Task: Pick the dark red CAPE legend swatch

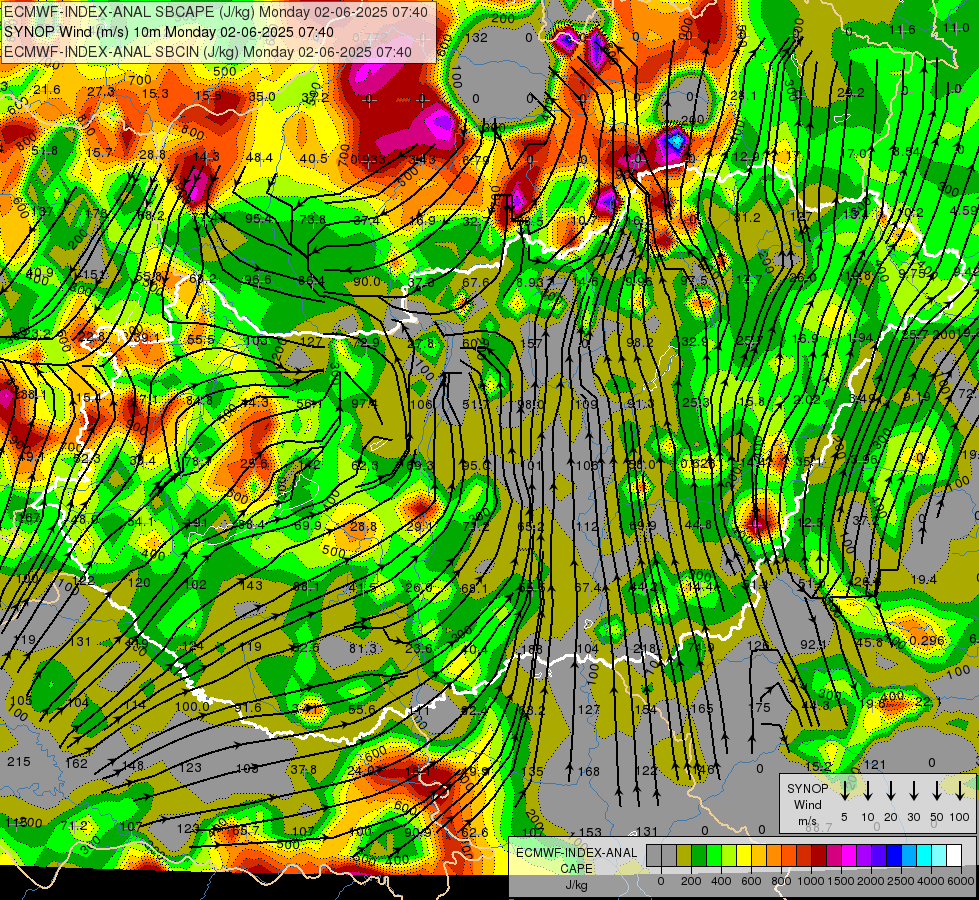Action: pyautogui.click(x=819, y=856)
